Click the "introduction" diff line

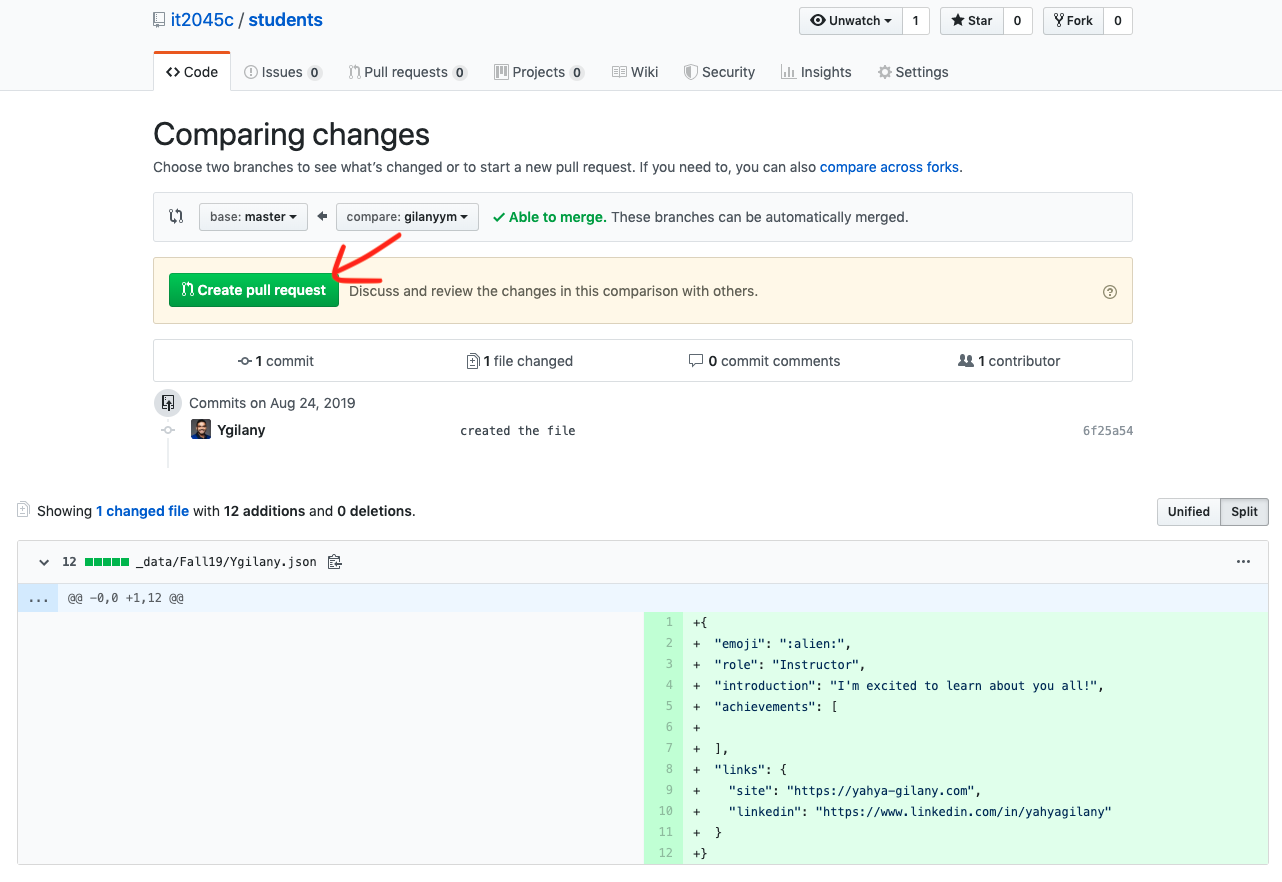click(975, 685)
